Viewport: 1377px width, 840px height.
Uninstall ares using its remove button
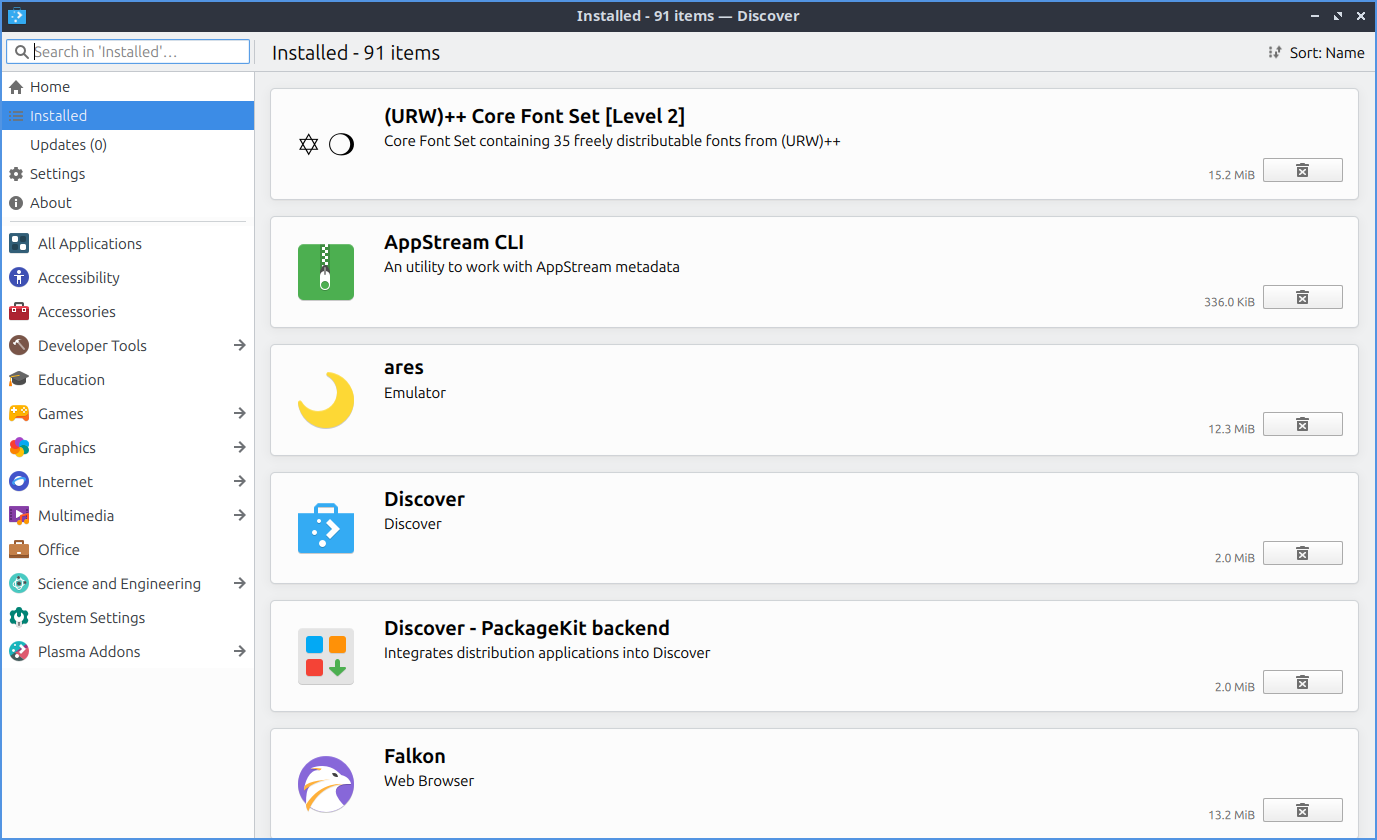pyautogui.click(x=1302, y=425)
